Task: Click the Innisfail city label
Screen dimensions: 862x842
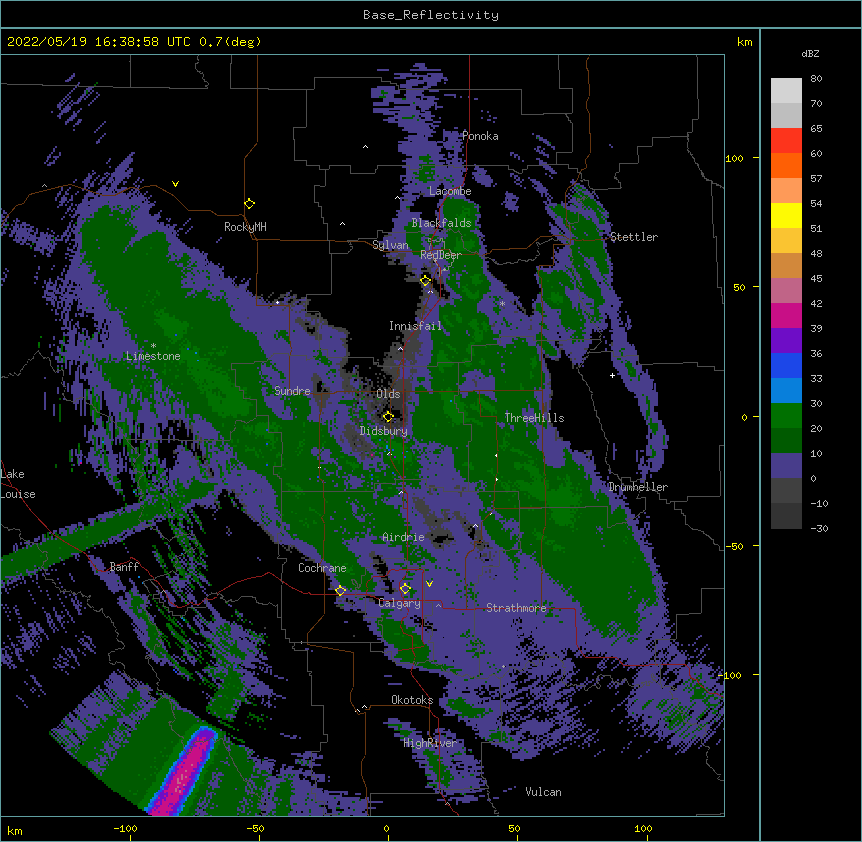Action: 415,326
